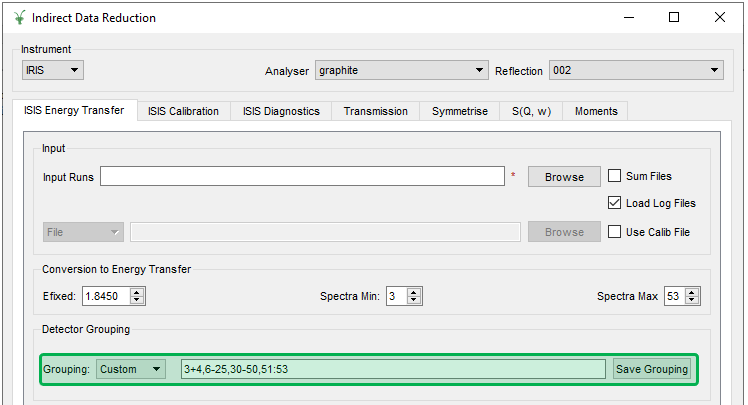Decrease Spectra Max using down arrow
Screen dimensions: 748x405
pos(693,300)
